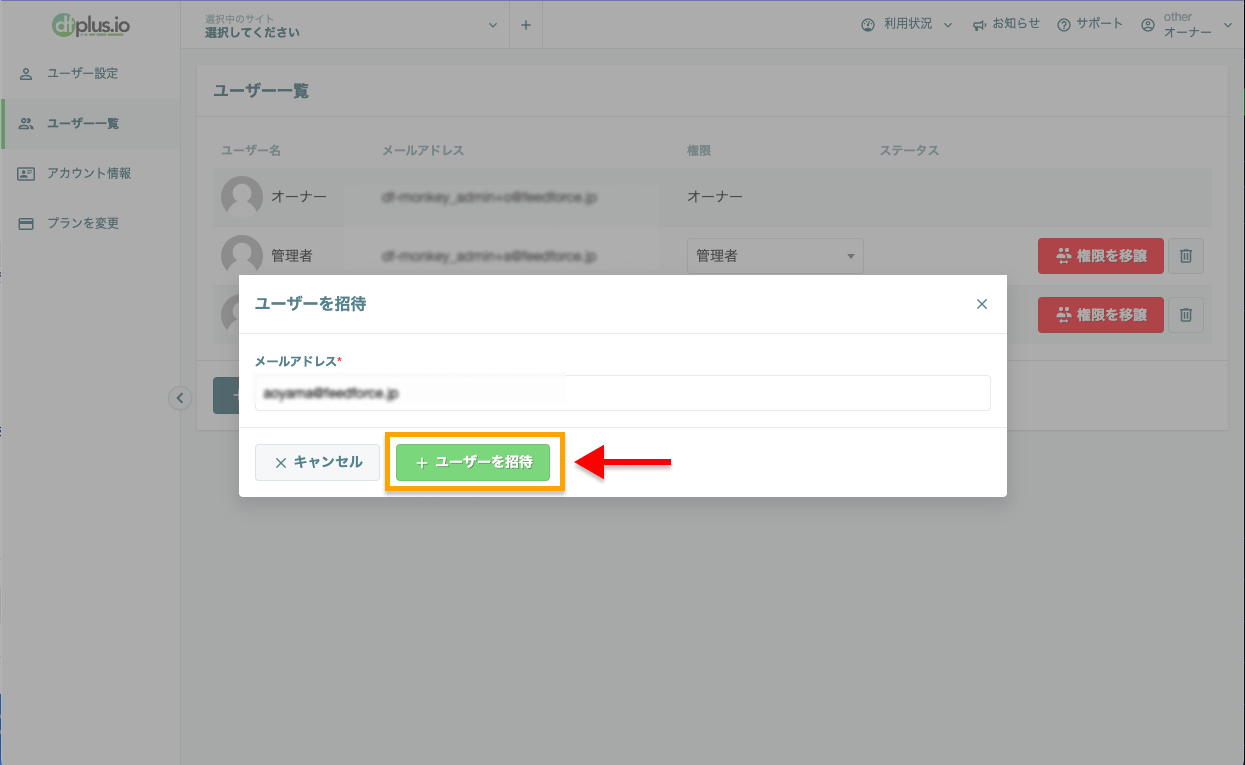Click the ユーザー名 column header
The image size is (1245, 765).
251,151
